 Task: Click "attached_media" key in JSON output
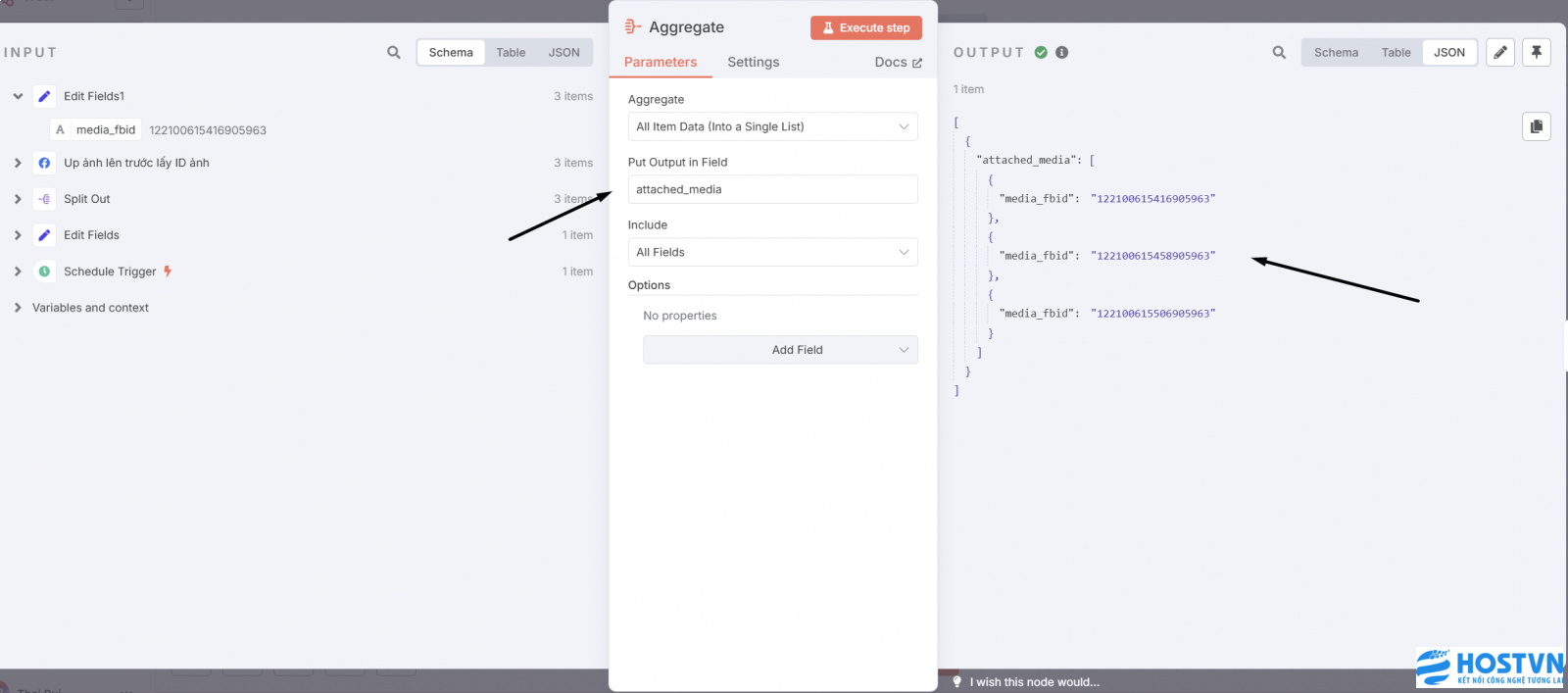pos(1029,160)
